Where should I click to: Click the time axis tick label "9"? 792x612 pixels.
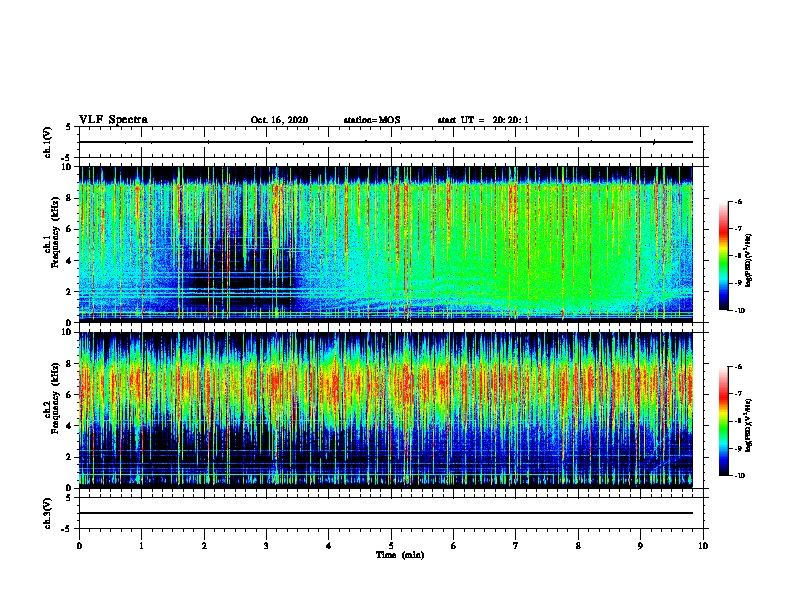coord(640,546)
